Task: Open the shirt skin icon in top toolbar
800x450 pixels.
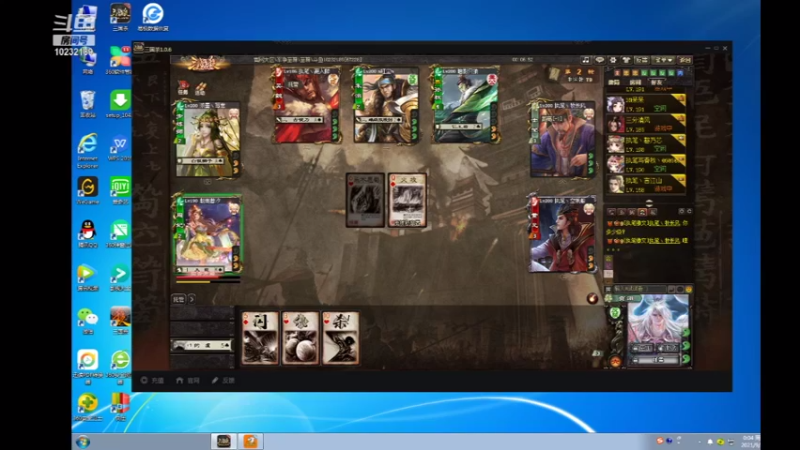Action: tap(627, 60)
